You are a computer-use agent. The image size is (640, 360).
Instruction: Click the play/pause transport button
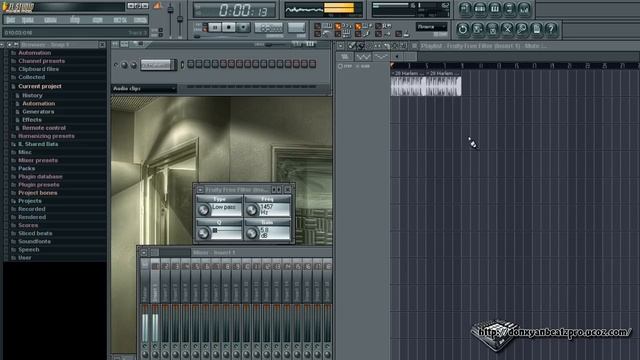click(x=215, y=27)
